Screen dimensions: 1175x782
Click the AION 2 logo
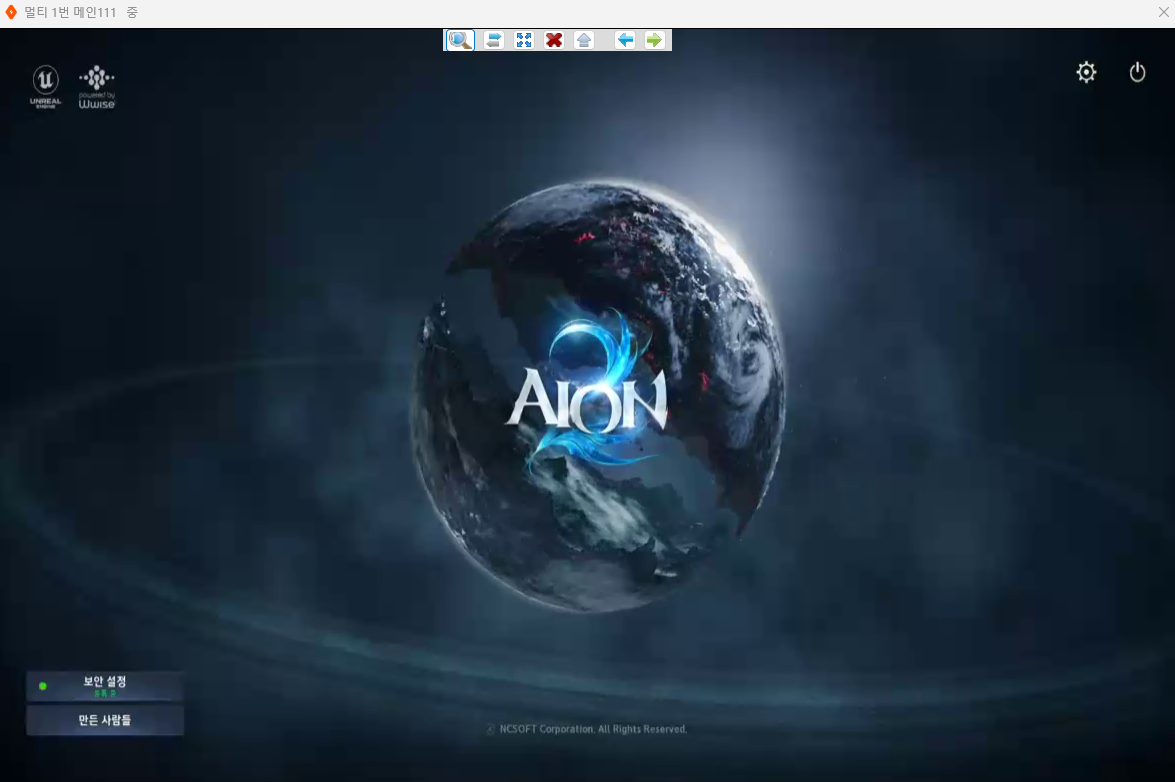586,397
